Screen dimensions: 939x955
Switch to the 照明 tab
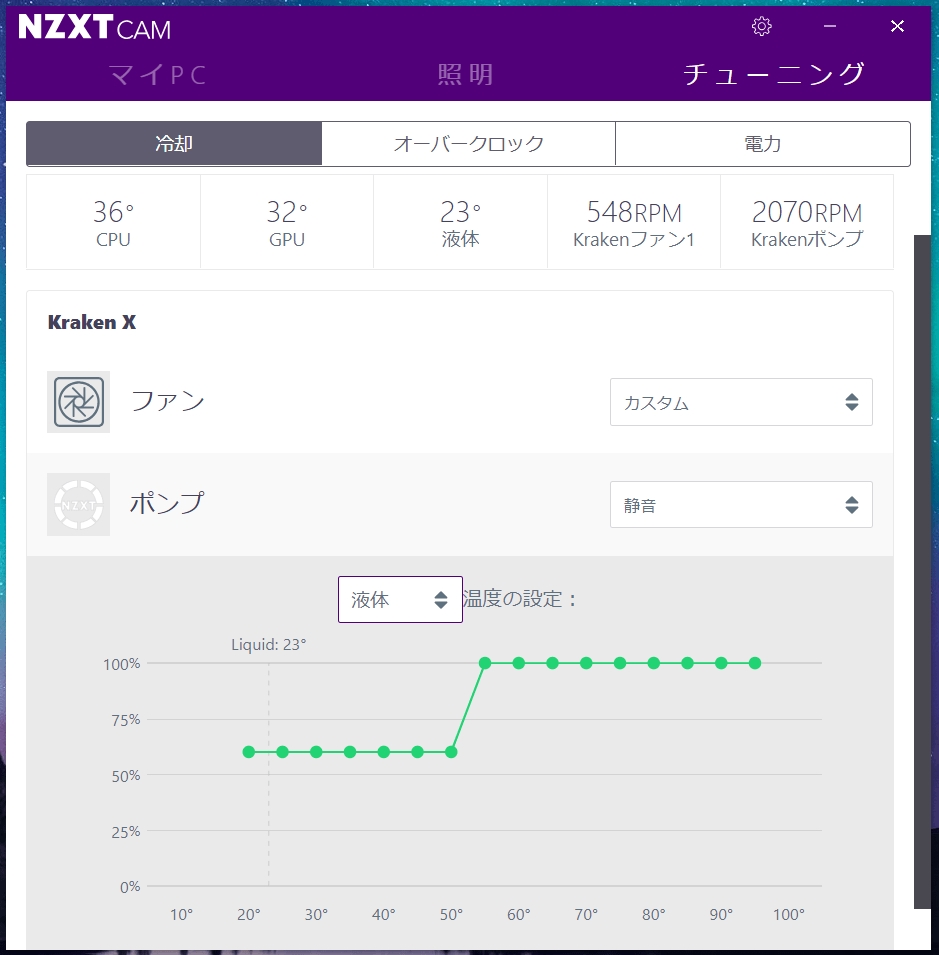(465, 75)
